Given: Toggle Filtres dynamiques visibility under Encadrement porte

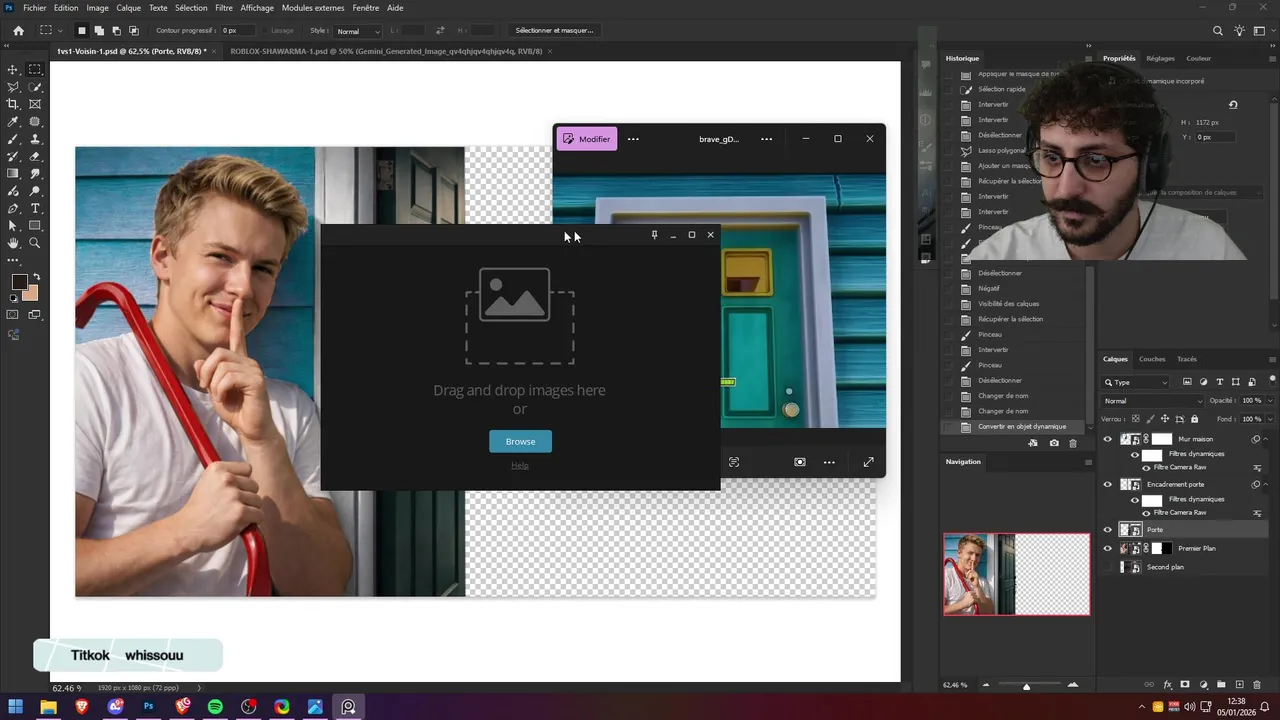Looking at the screenshot, I should [x=1135, y=499].
